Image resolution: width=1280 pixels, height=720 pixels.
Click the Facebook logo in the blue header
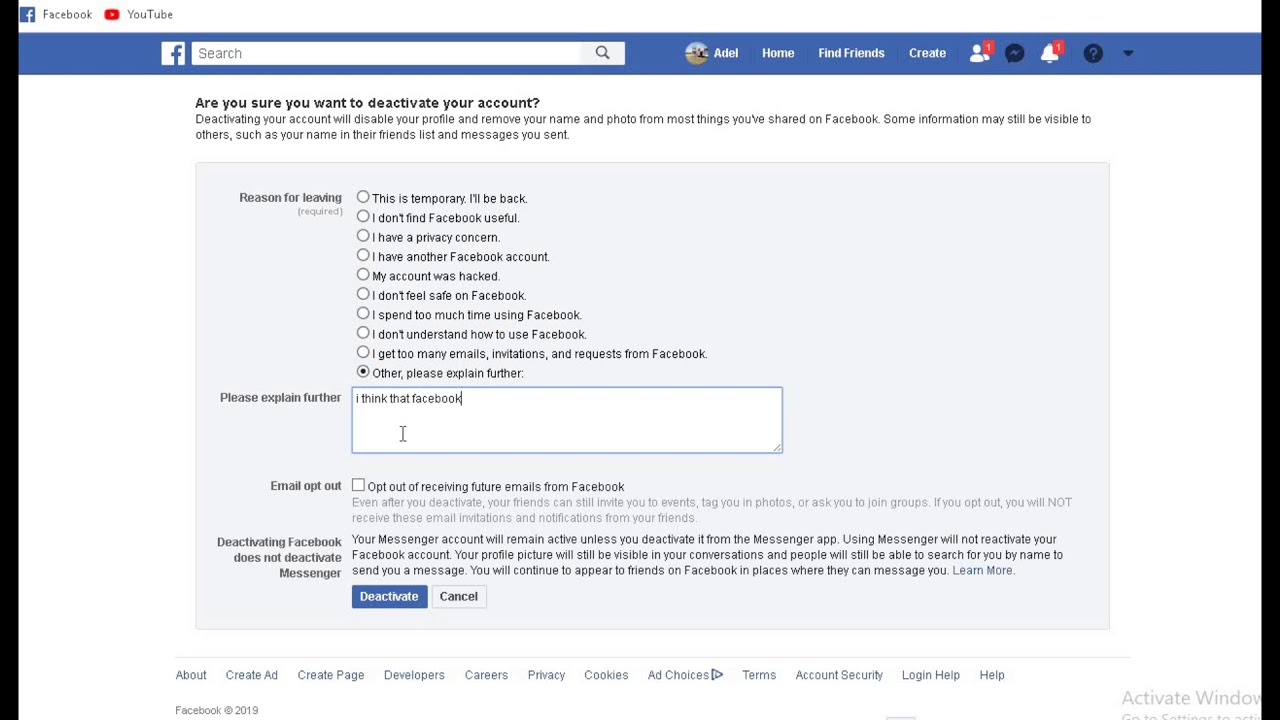click(173, 53)
